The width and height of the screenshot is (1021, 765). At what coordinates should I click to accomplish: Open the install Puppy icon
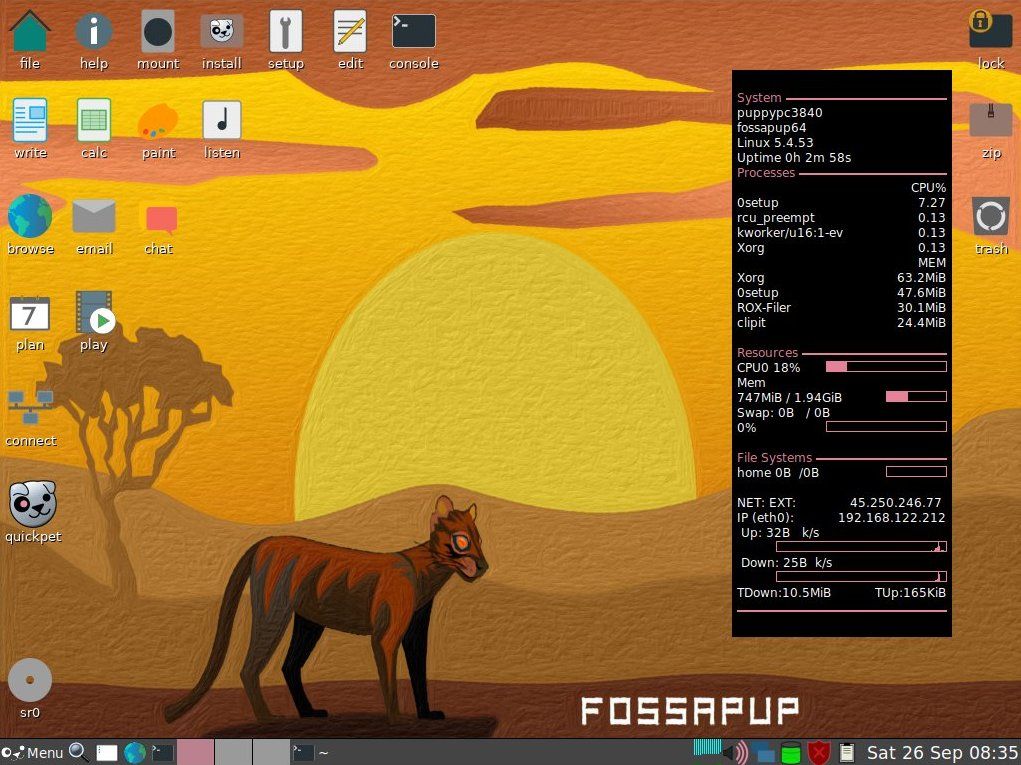click(221, 31)
